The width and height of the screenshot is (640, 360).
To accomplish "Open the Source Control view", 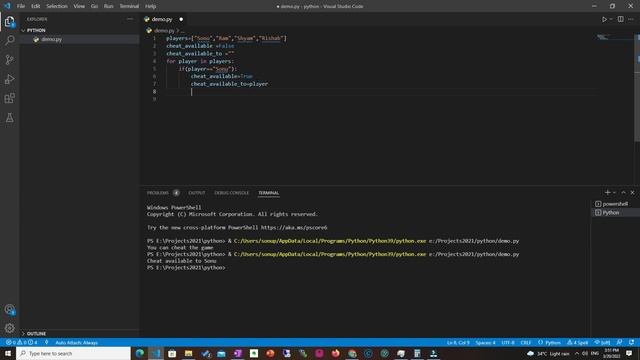I will (x=9, y=60).
